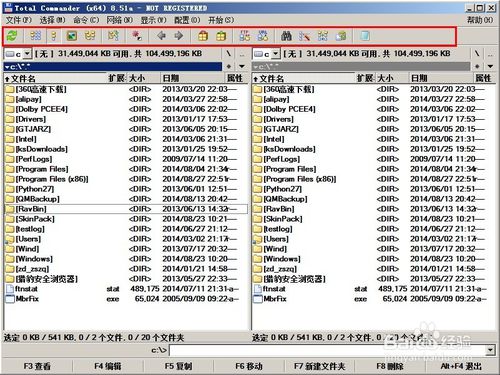This screenshot has height=375, width=500.
Task: Expand the left panel drive c dropdown
Action: [27, 53]
